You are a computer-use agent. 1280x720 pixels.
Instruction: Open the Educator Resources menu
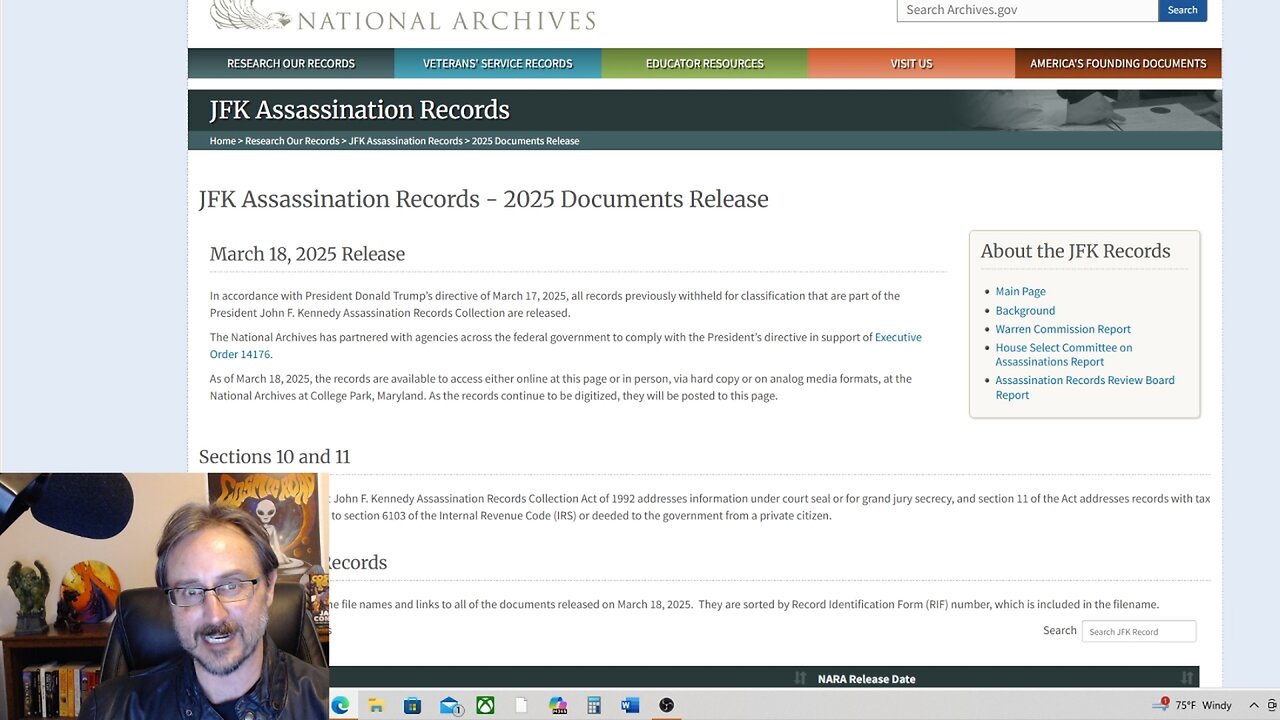[705, 63]
